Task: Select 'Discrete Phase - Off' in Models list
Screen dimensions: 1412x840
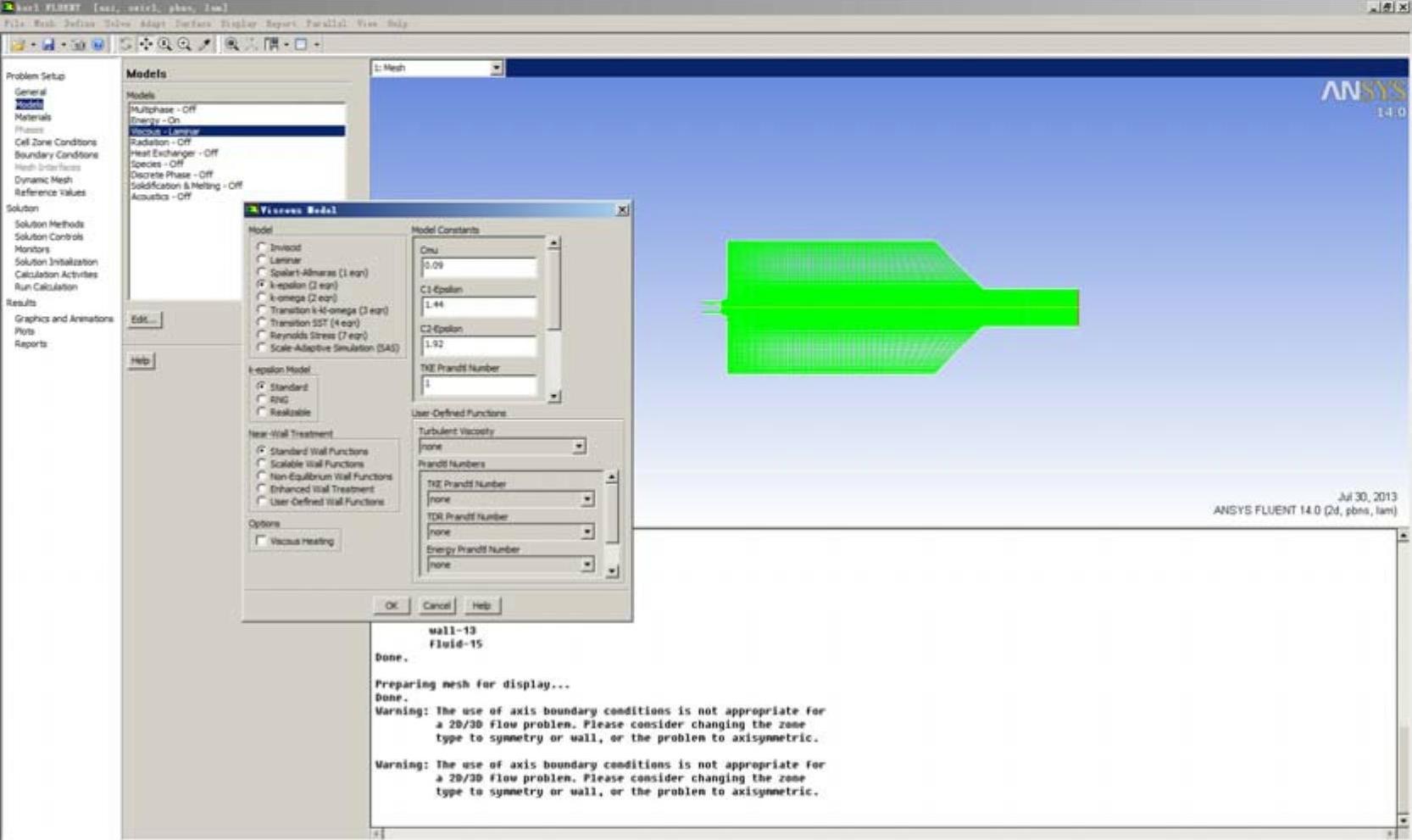Action: (237, 175)
